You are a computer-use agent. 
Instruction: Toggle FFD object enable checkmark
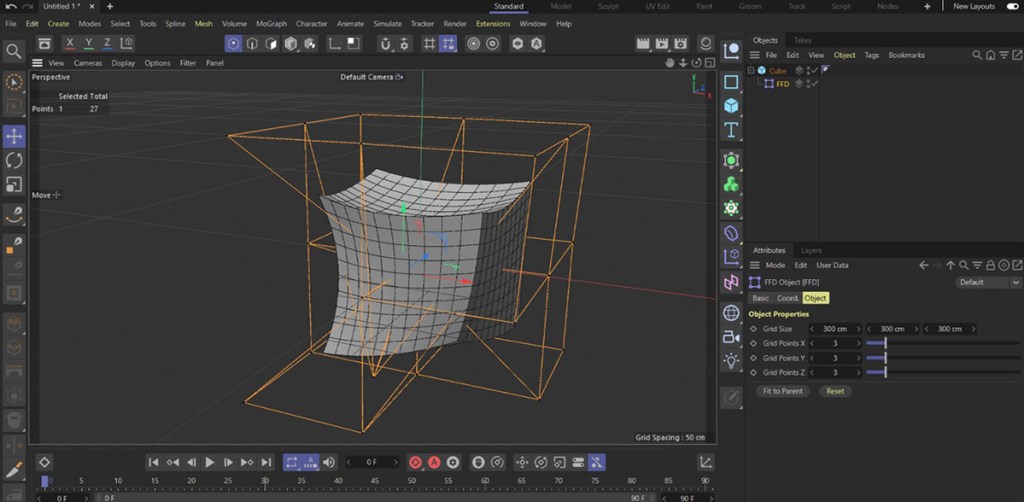click(x=816, y=84)
